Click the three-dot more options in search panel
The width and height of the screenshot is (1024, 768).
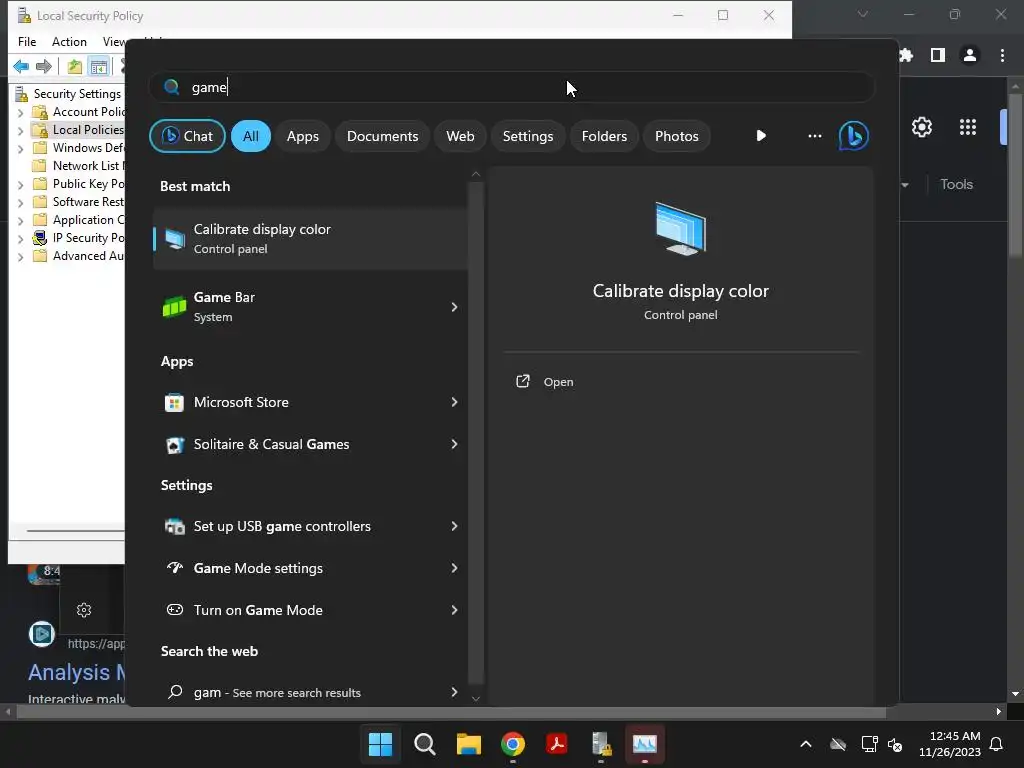coord(814,136)
